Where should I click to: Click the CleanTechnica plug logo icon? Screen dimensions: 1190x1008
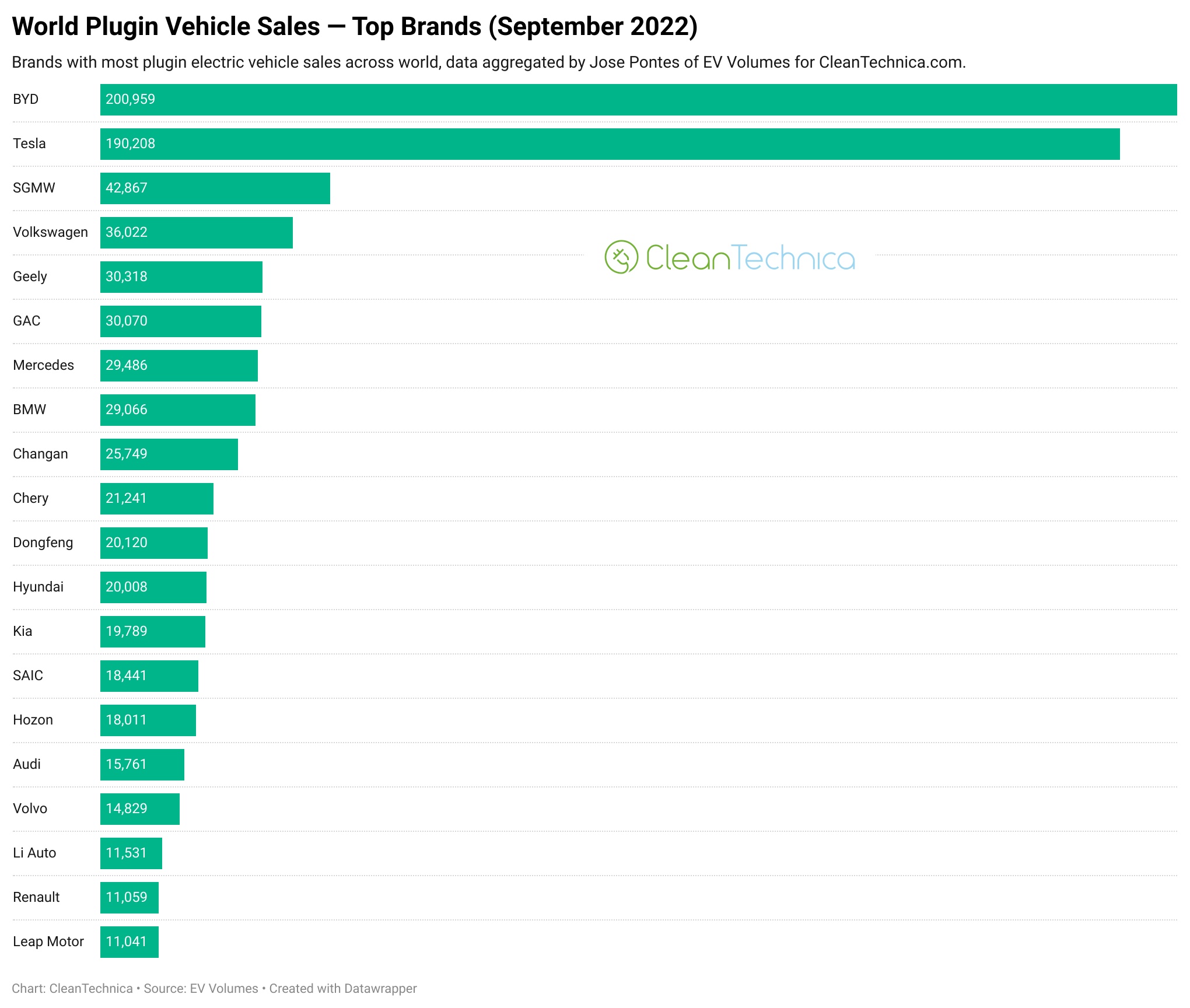click(x=621, y=257)
